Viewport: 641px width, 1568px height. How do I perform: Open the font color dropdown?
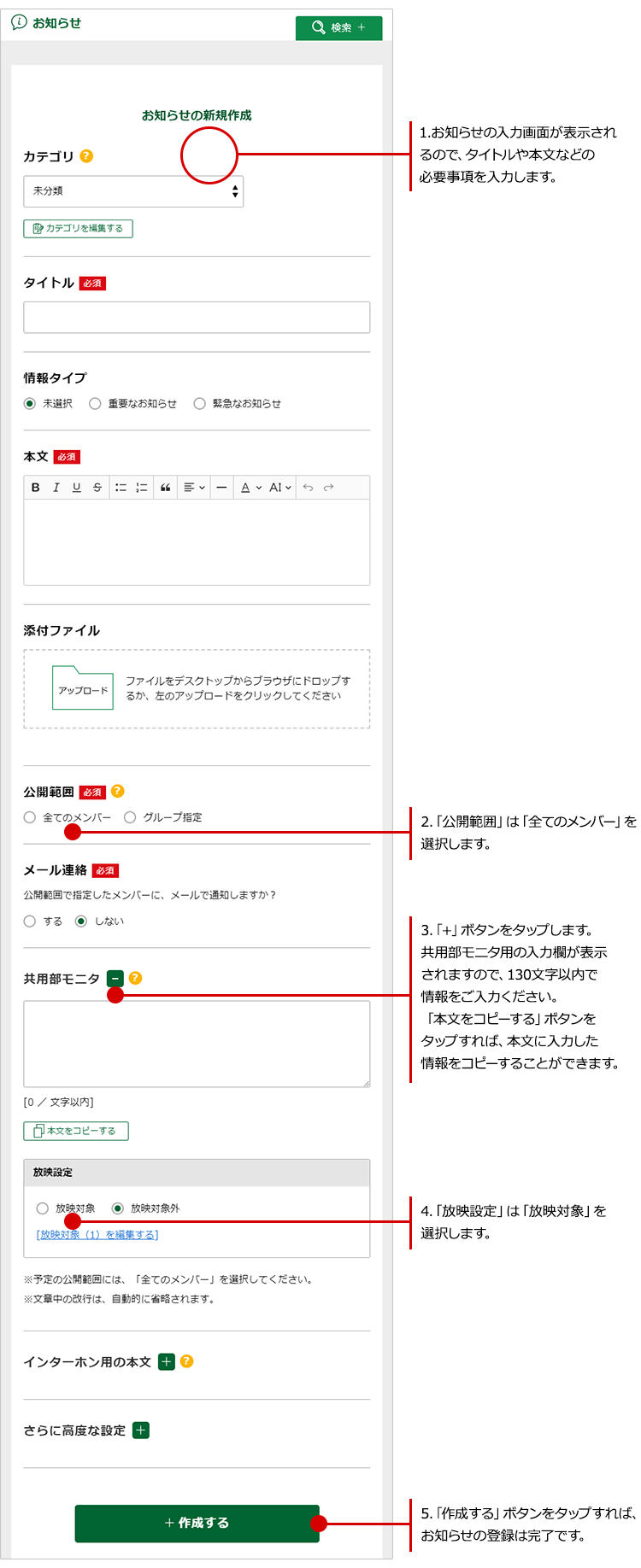pyautogui.click(x=250, y=488)
